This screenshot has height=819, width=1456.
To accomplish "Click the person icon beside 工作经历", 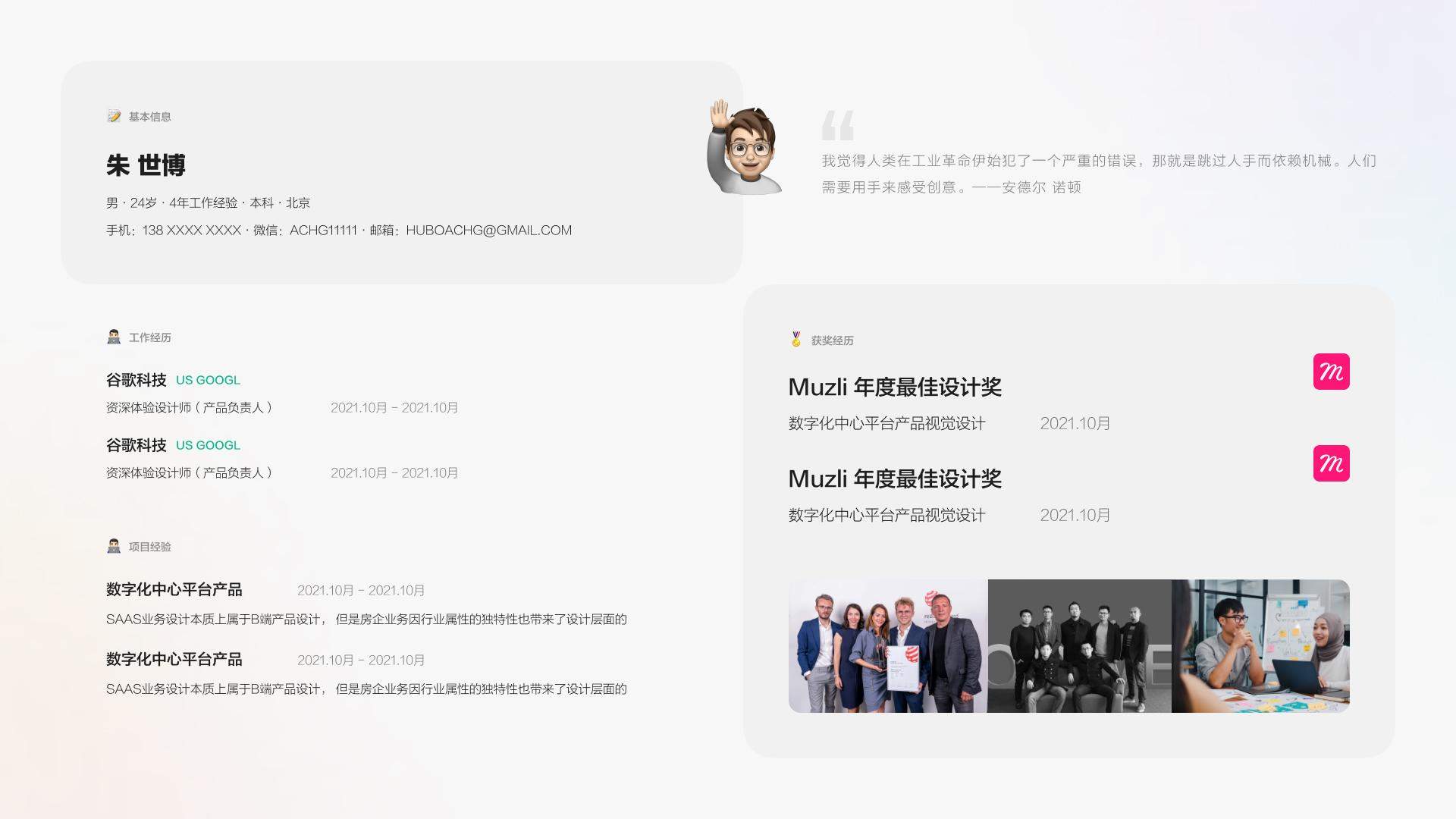I will (114, 337).
